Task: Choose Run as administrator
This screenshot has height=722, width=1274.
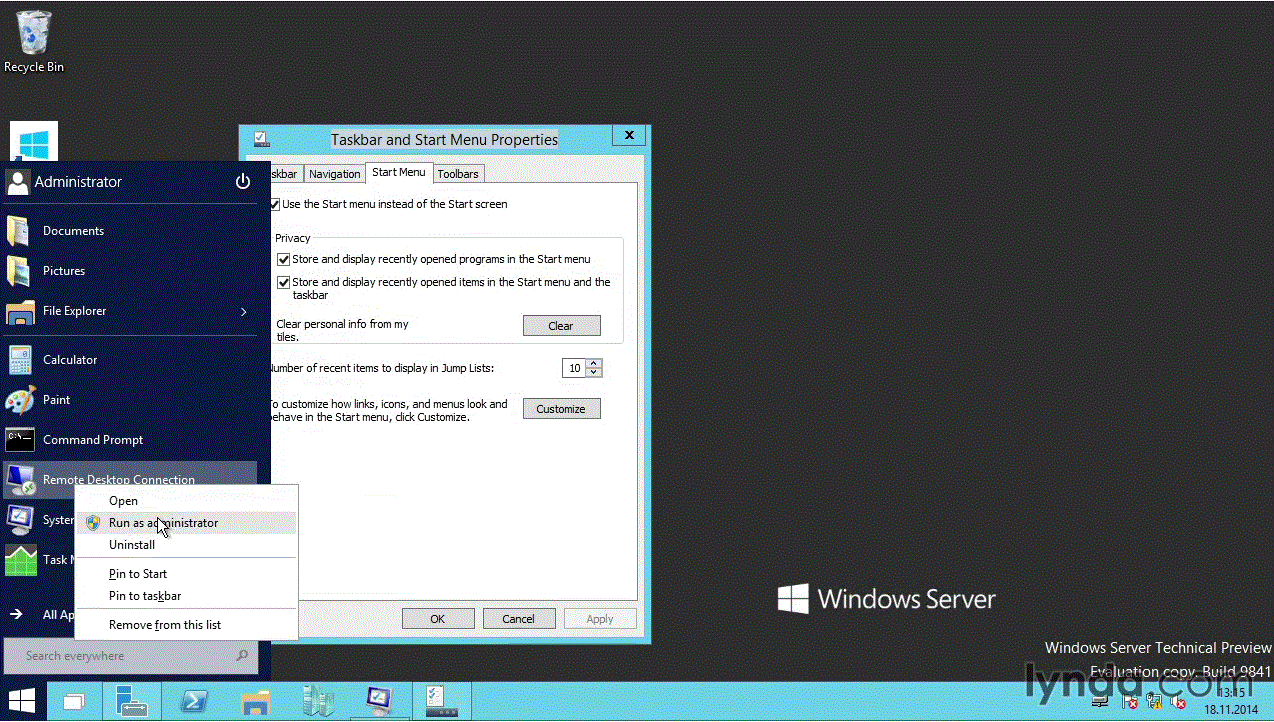Action: [x=187, y=523]
